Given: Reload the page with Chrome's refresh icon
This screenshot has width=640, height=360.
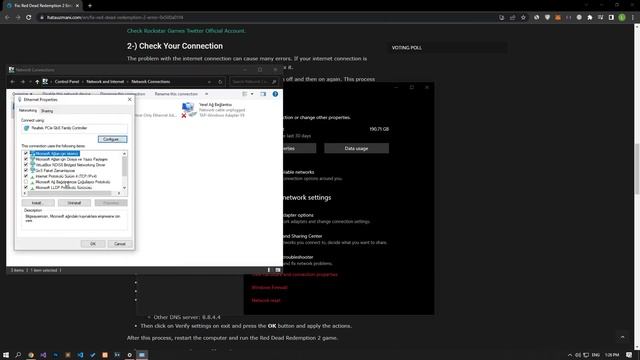Looking at the screenshot, I should (29, 18).
